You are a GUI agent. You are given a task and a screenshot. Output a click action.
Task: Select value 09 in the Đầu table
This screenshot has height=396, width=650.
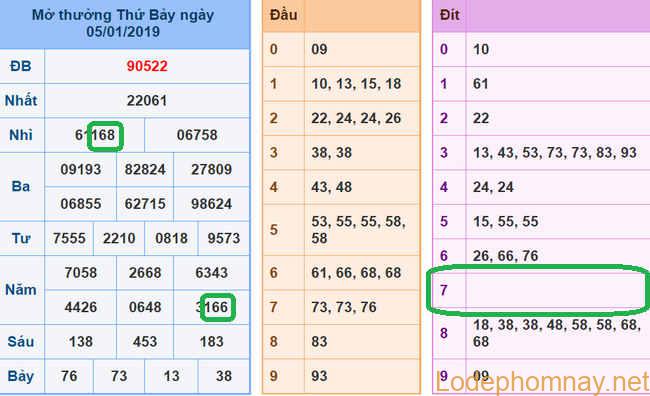[320, 49]
